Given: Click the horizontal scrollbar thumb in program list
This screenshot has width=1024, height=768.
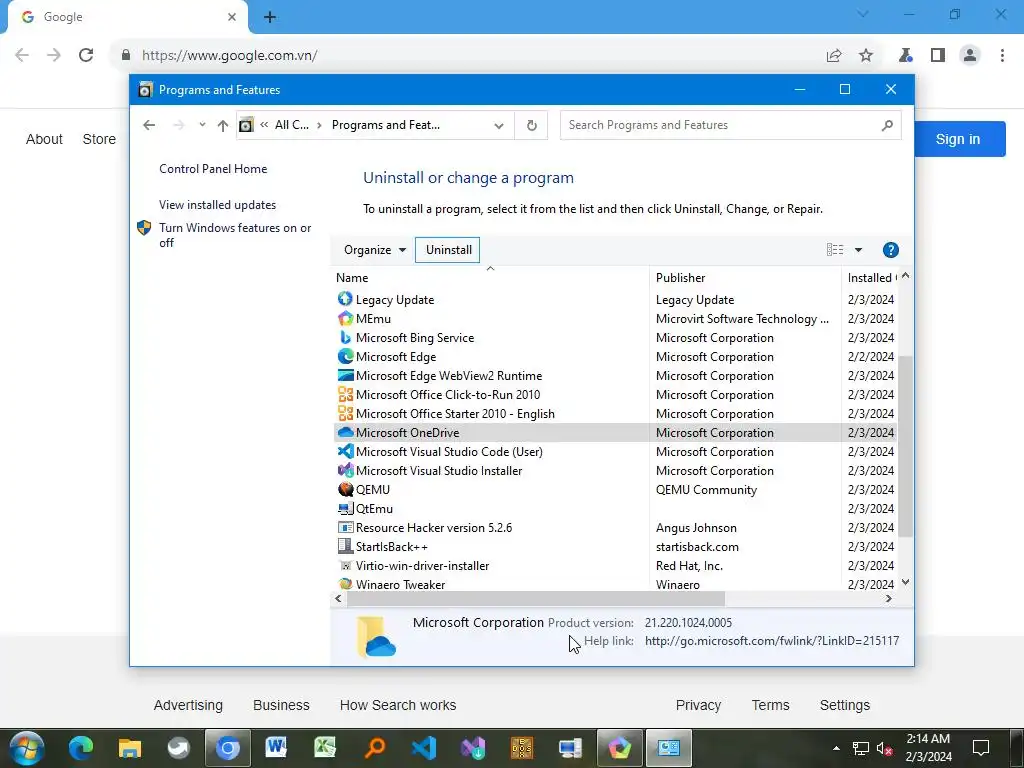Looking at the screenshot, I should click(536, 598).
